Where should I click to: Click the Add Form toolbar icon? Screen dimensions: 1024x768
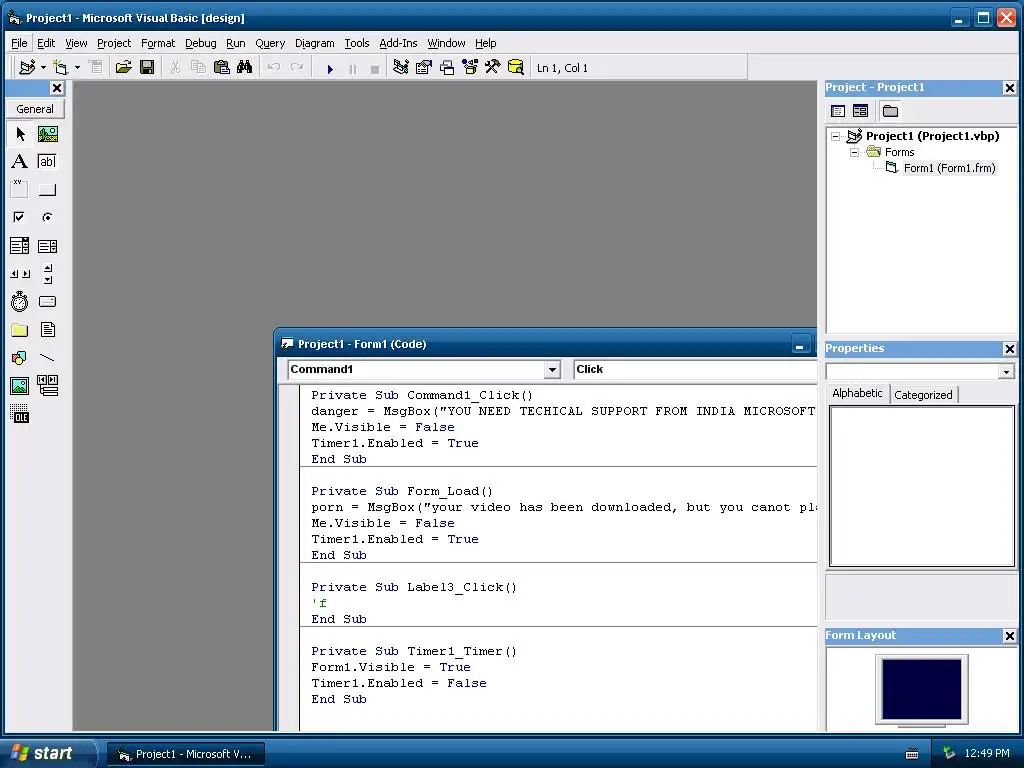(60, 67)
